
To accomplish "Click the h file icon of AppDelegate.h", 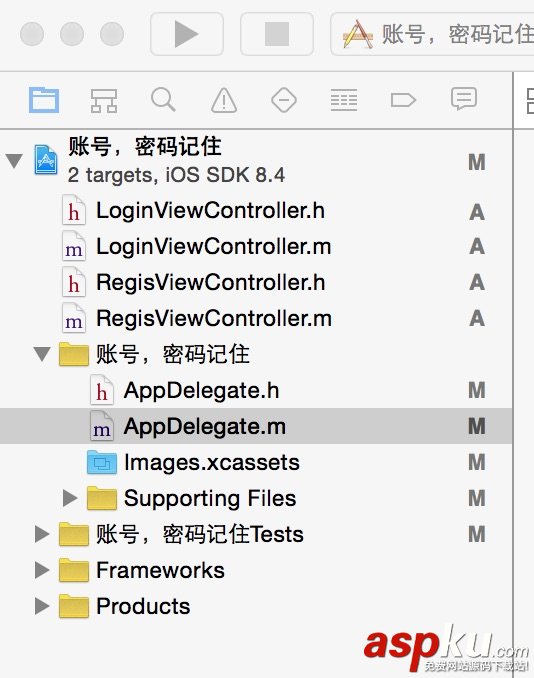I will pyautogui.click(x=102, y=390).
